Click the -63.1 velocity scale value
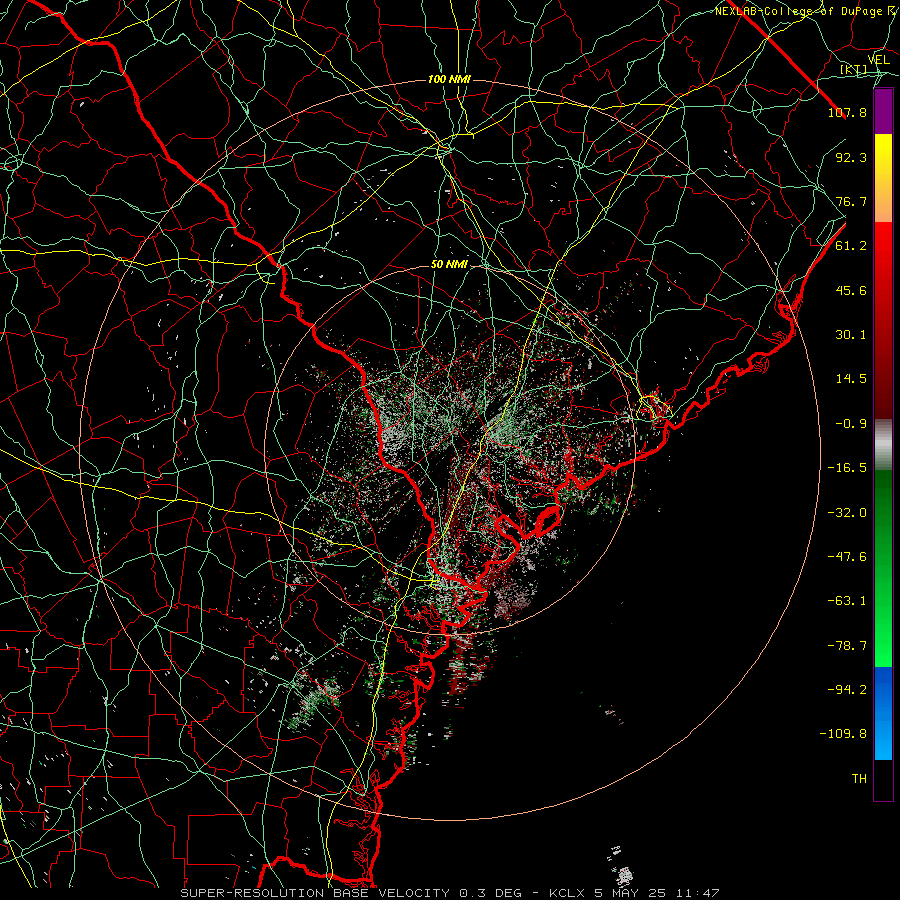Screen dimensions: 900x900 click(x=847, y=601)
